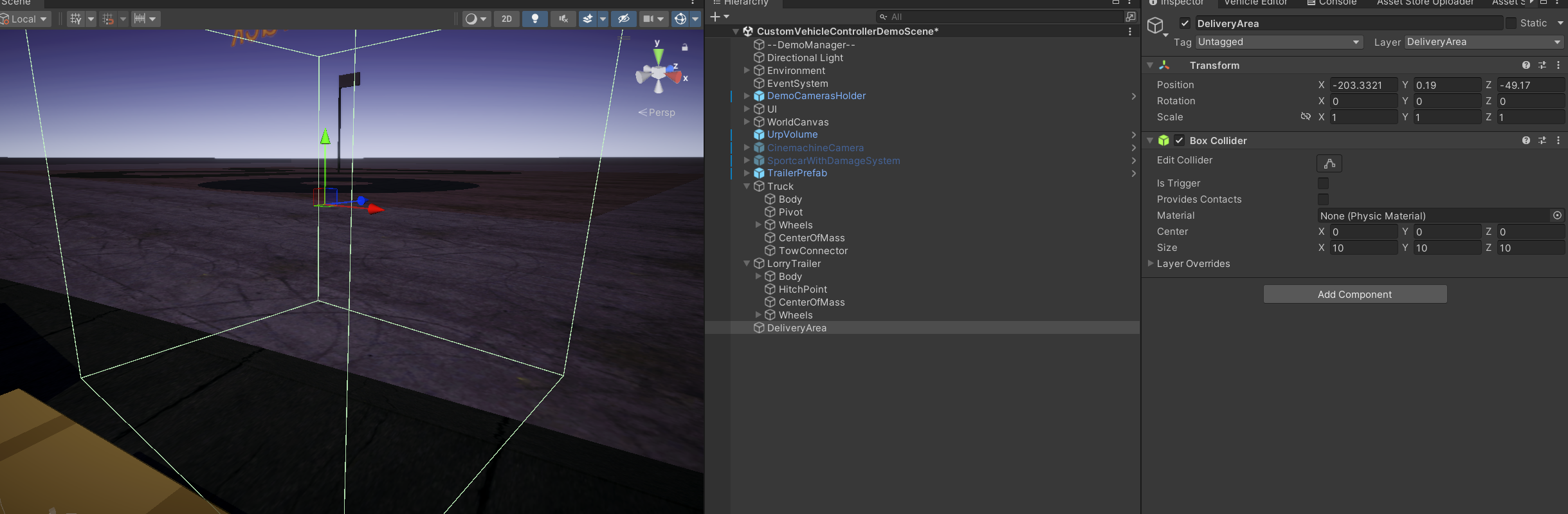Open Box Collider presets icon

1542,140
